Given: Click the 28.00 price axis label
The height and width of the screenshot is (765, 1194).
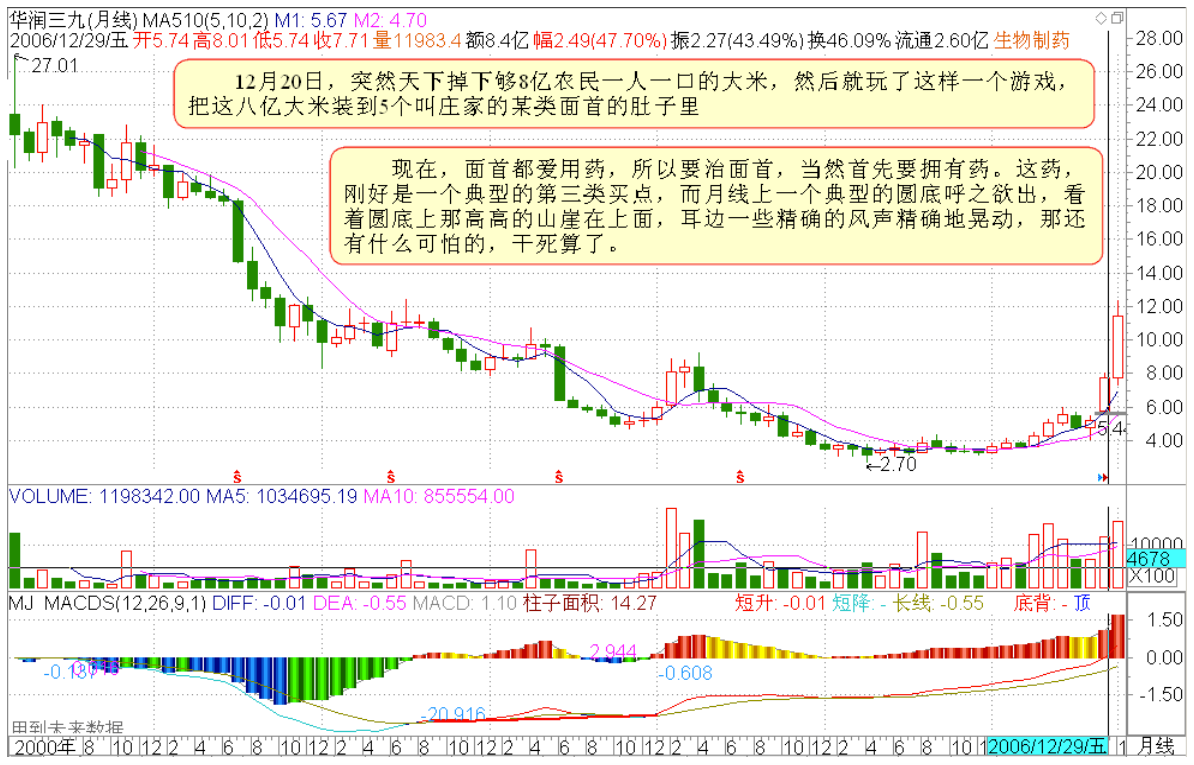Looking at the screenshot, I should point(1159,38).
